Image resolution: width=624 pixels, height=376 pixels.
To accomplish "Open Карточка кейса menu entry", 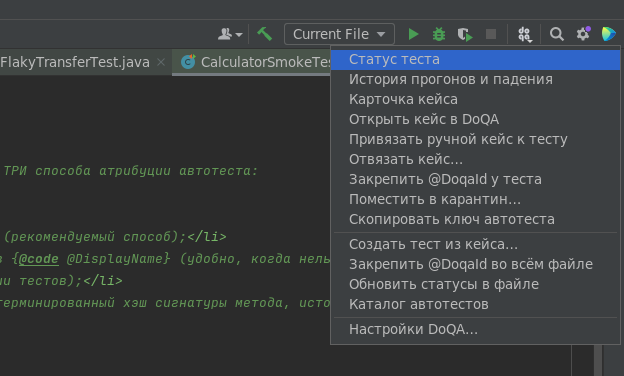I will pos(475,99).
